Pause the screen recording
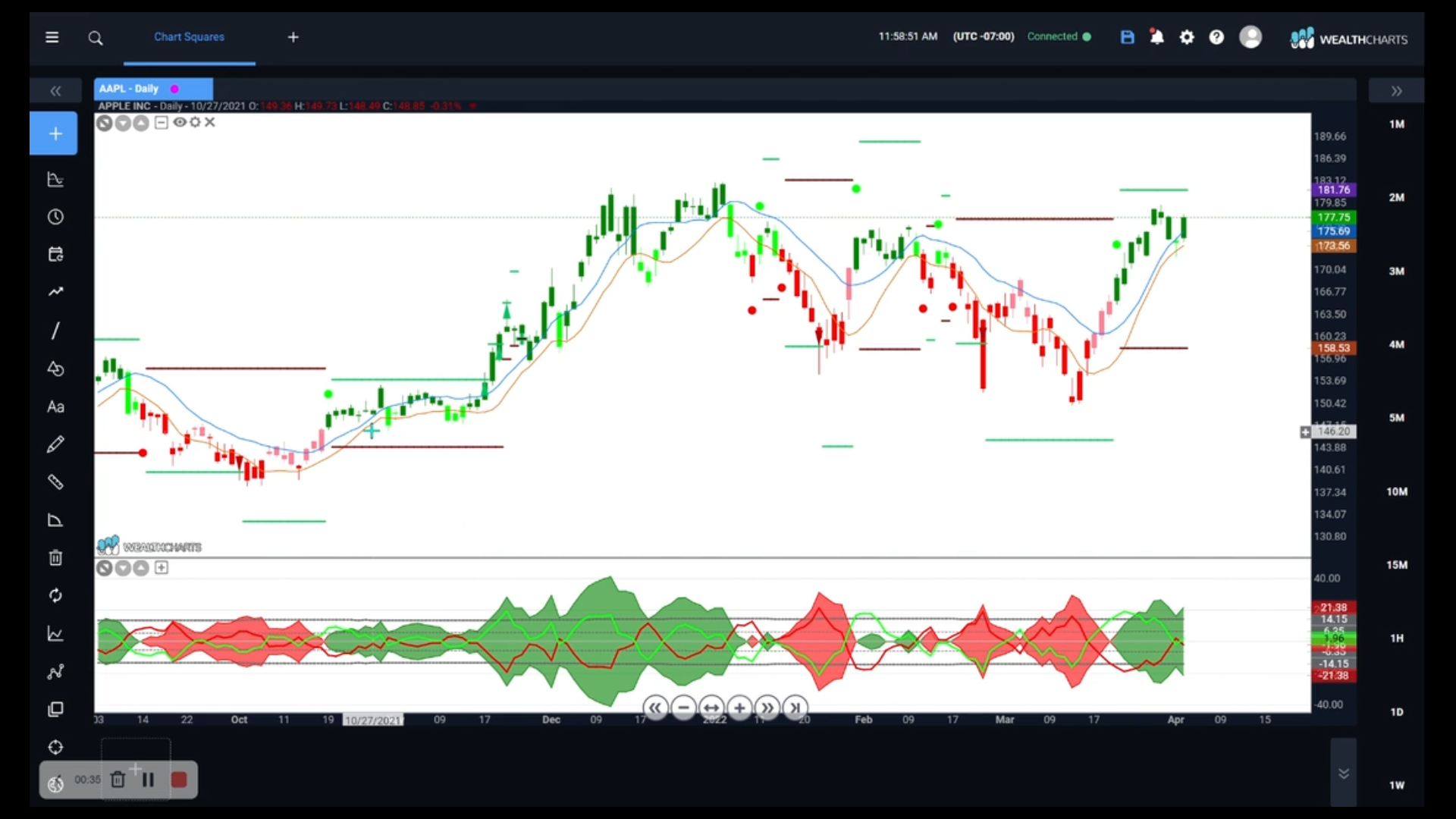The height and width of the screenshot is (819, 1456). tap(148, 780)
